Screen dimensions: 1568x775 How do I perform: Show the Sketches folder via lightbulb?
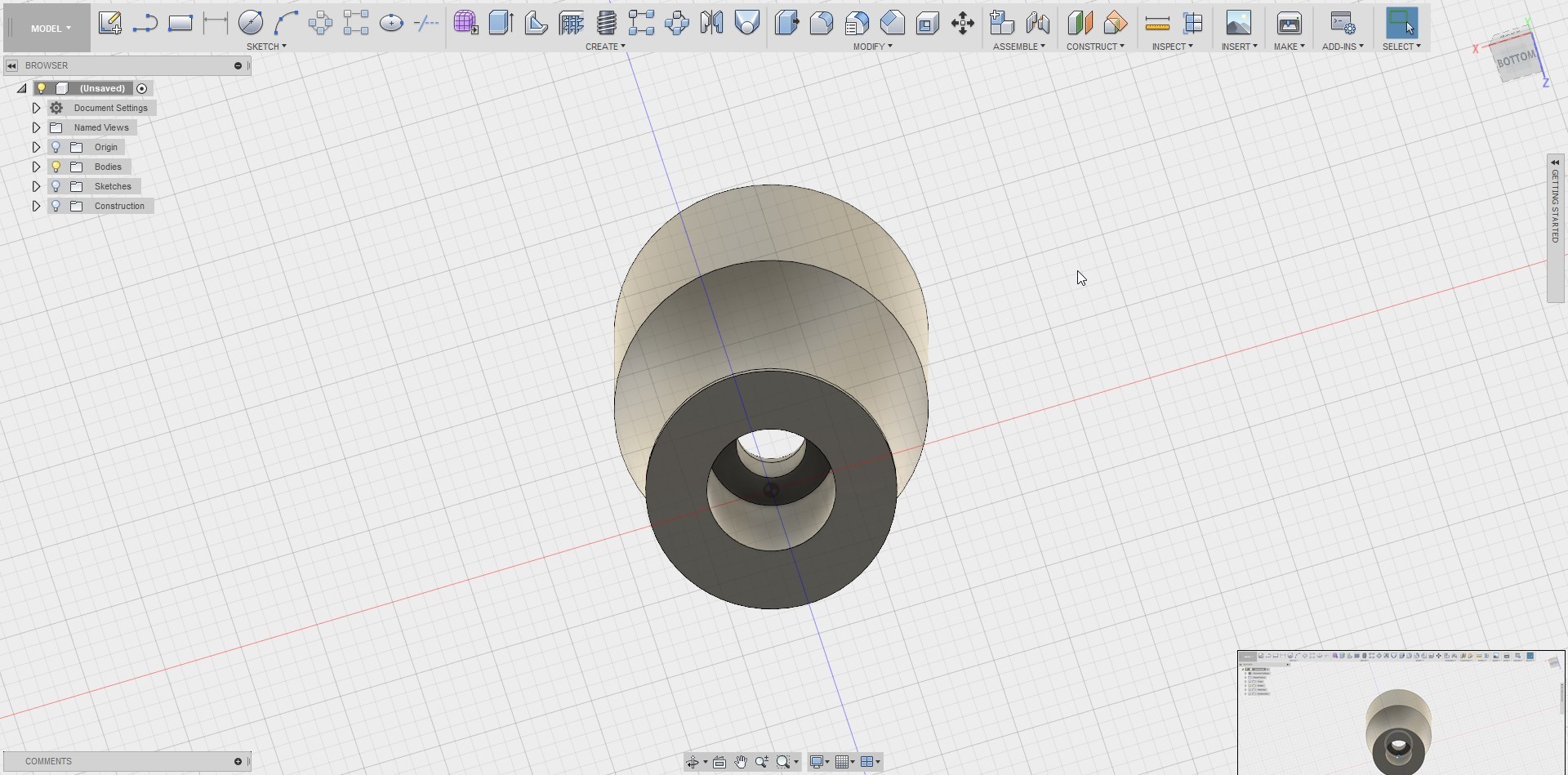[56, 186]
